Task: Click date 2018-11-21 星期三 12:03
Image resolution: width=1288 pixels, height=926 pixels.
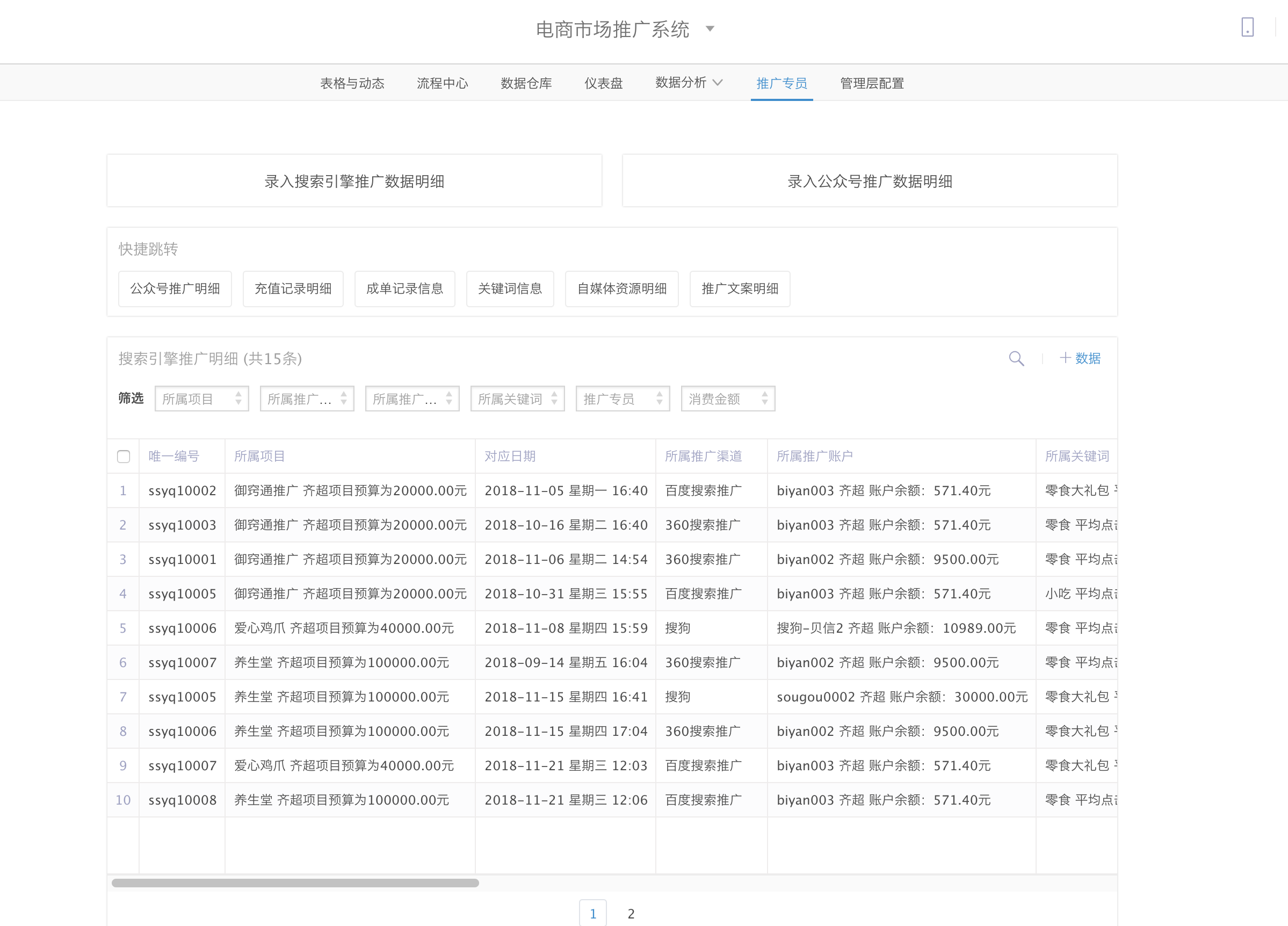Action: tap(566, 765)
